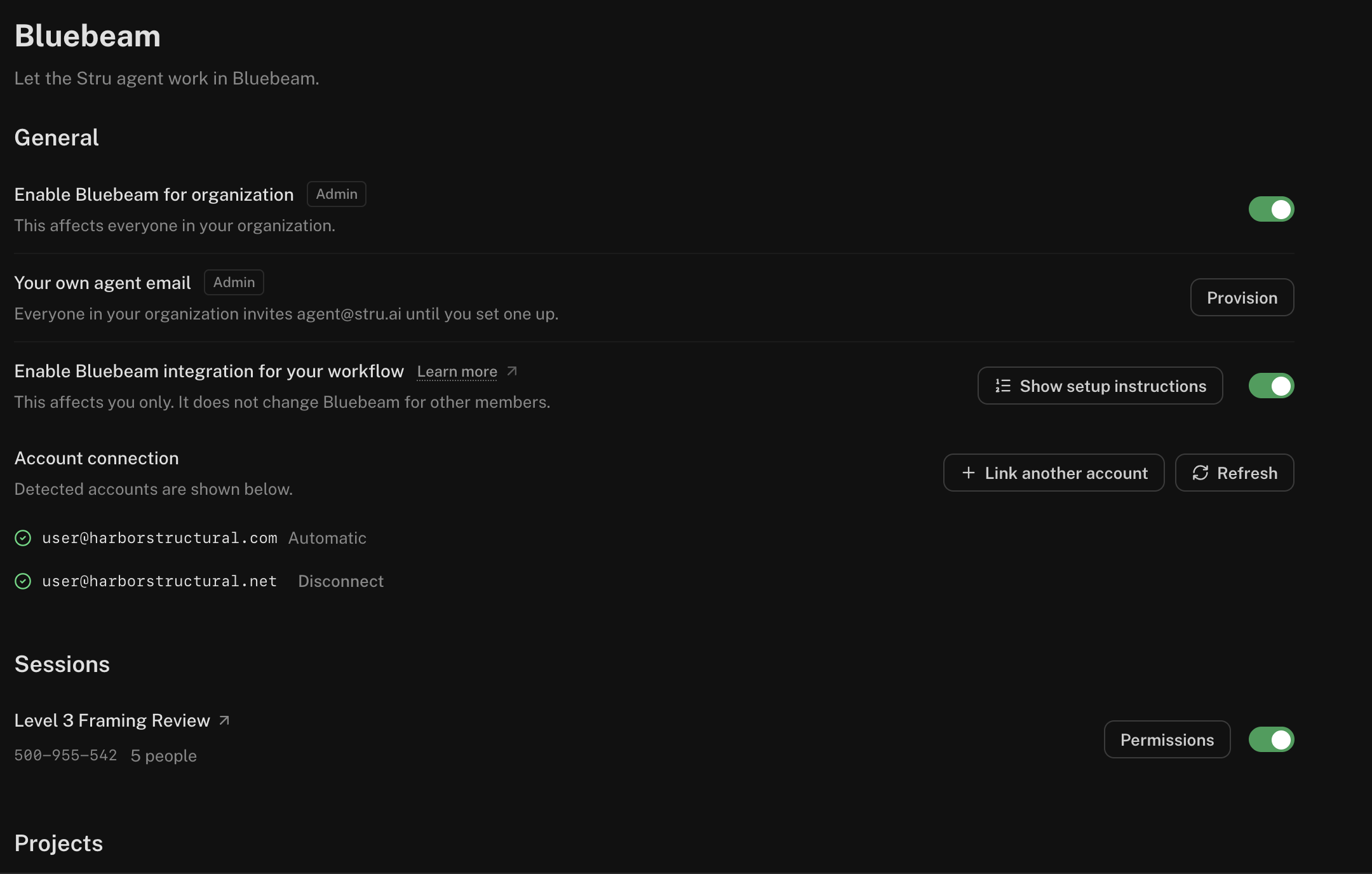Click the Bluebeam page title
The height and width of the screenshot is (874, 1372).
click(88, 36)
